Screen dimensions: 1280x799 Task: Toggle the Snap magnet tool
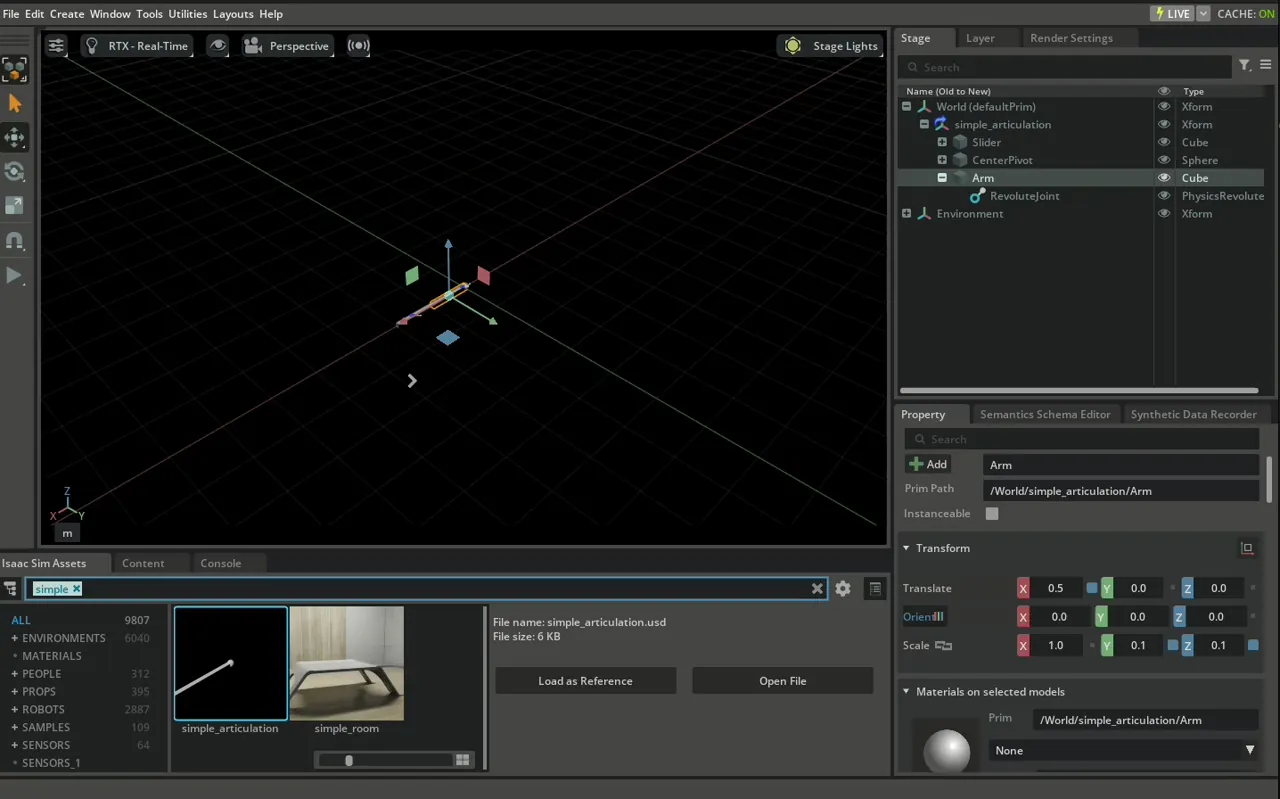15,241
